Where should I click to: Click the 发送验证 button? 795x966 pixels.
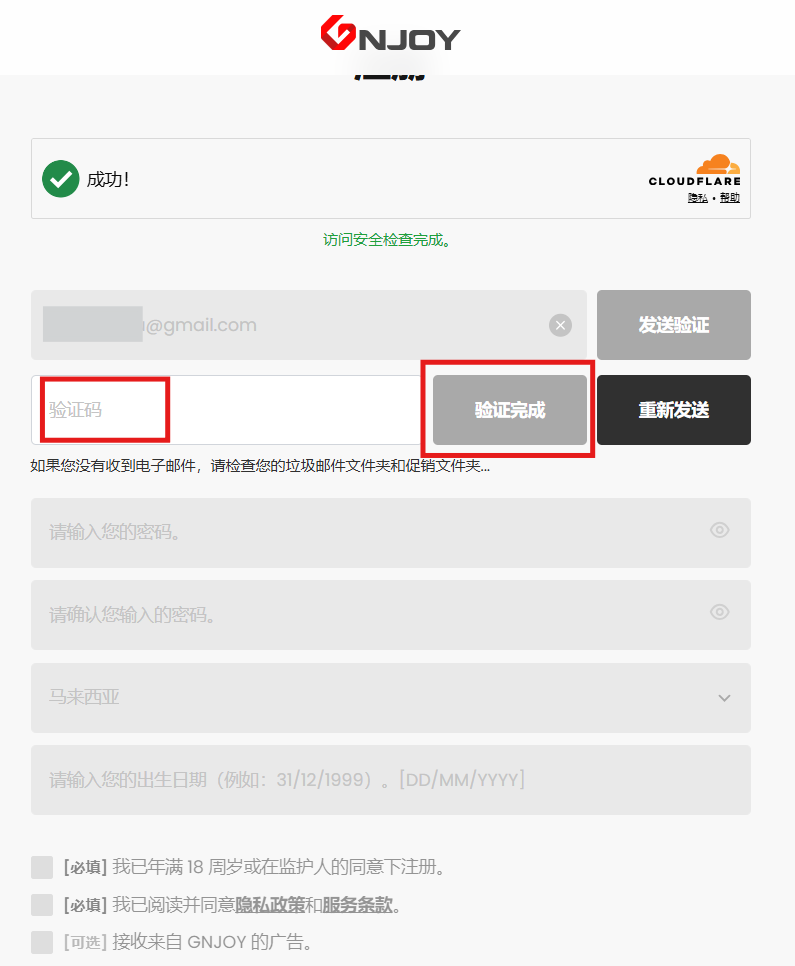point(674,325)
